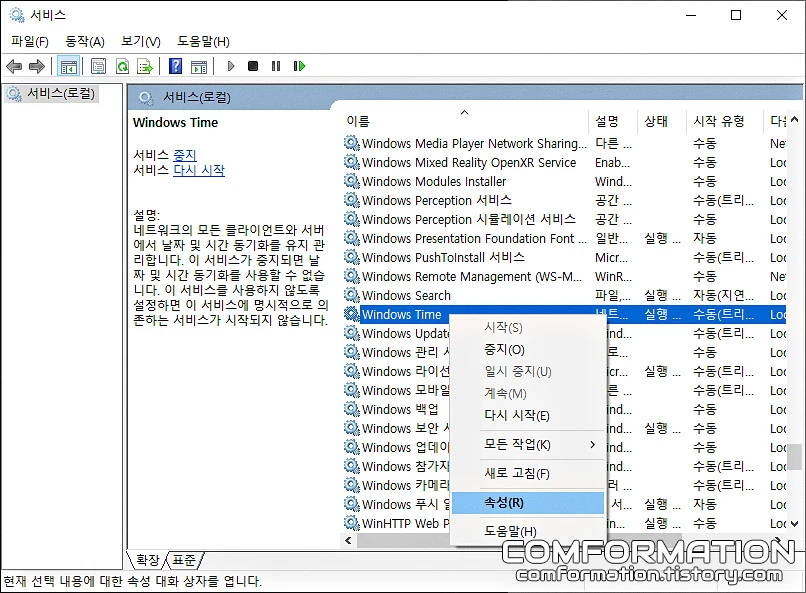Open the 도움말(H) menu in menu bar
Viewport: 806px width, 593px height.
coord(204,42)
